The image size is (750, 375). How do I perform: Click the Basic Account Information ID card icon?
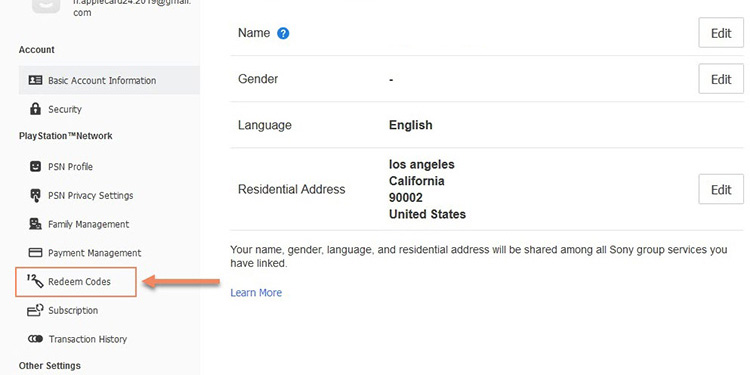[x=35, y=80]
